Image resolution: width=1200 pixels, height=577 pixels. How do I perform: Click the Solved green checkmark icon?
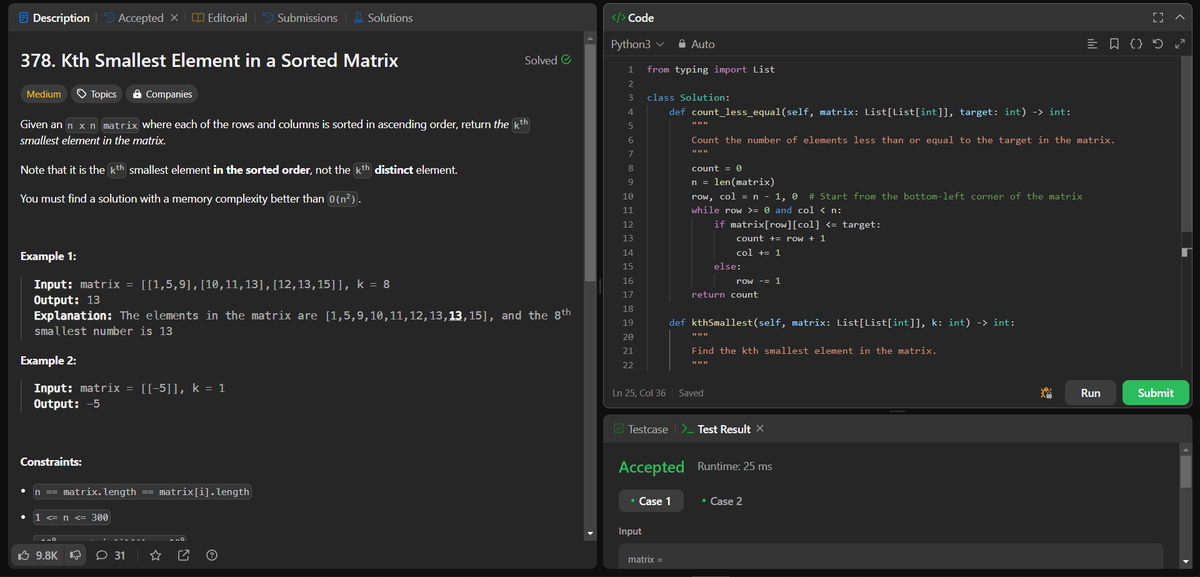(567, 60)
